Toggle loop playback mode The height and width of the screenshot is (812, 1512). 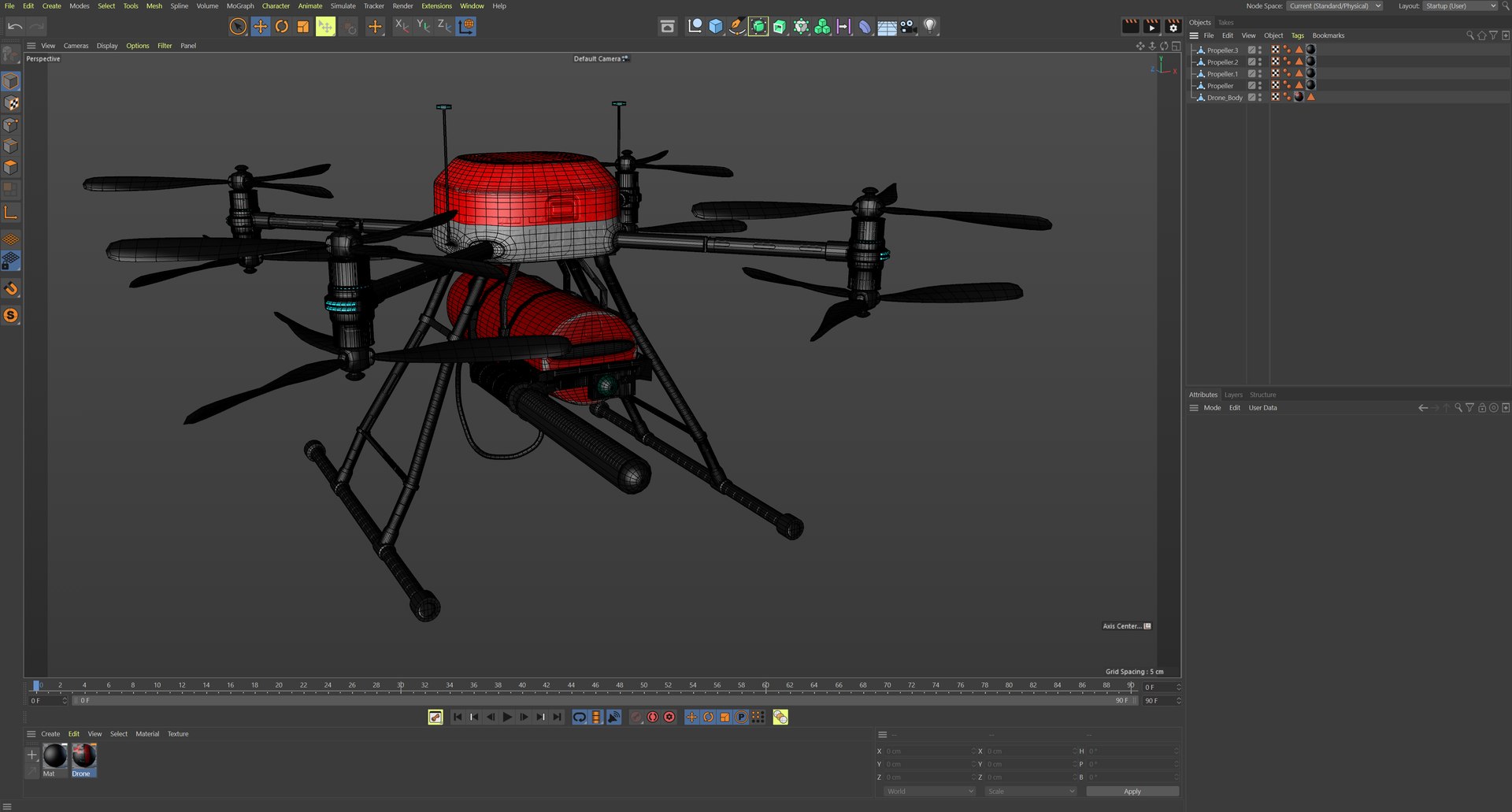tap(580, 717)
